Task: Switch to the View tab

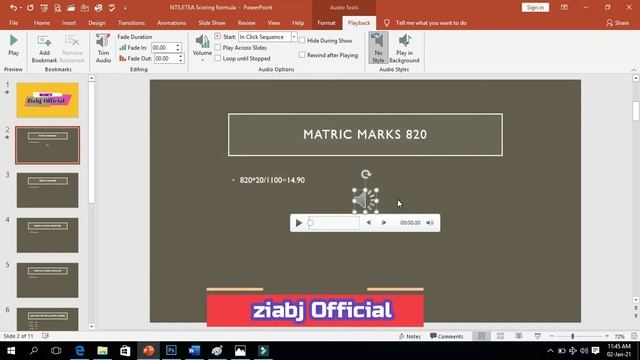Action: 273,23
